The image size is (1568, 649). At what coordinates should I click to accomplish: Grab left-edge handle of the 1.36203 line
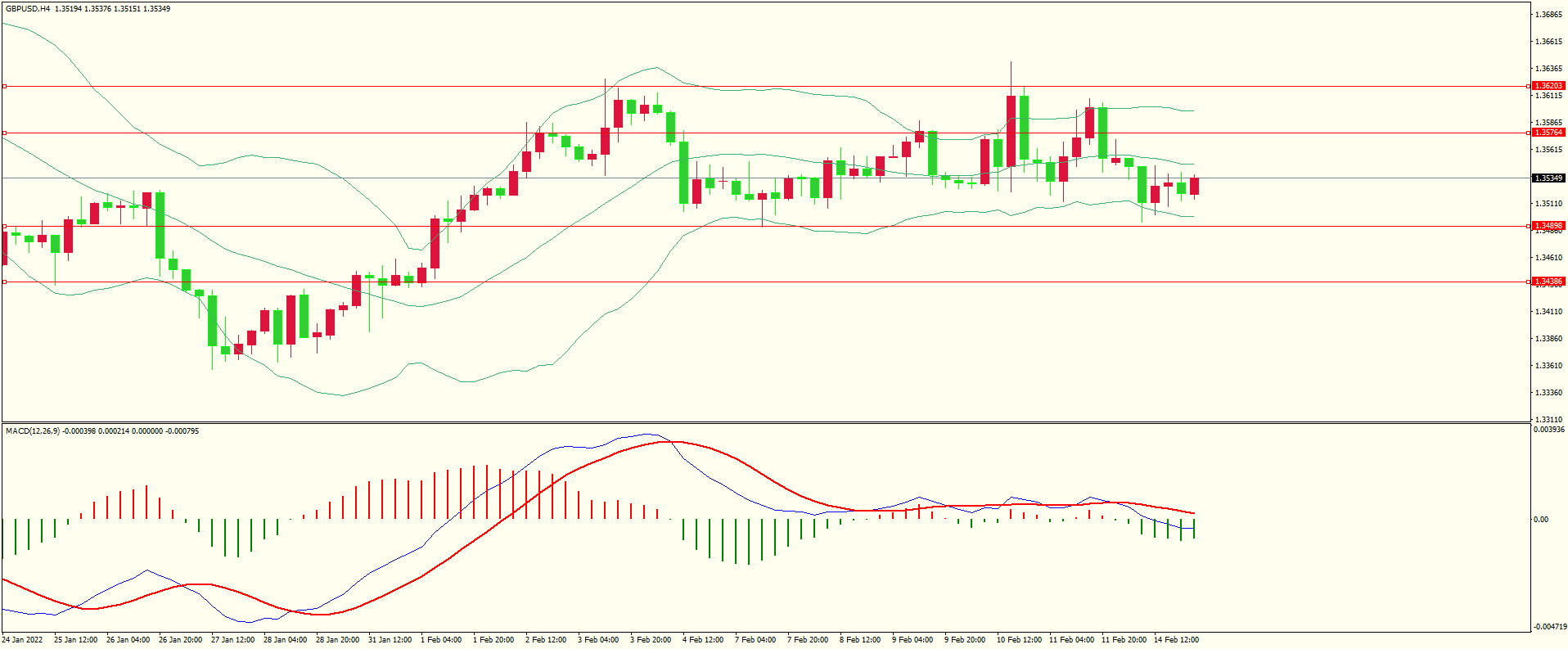click(4, 86)
